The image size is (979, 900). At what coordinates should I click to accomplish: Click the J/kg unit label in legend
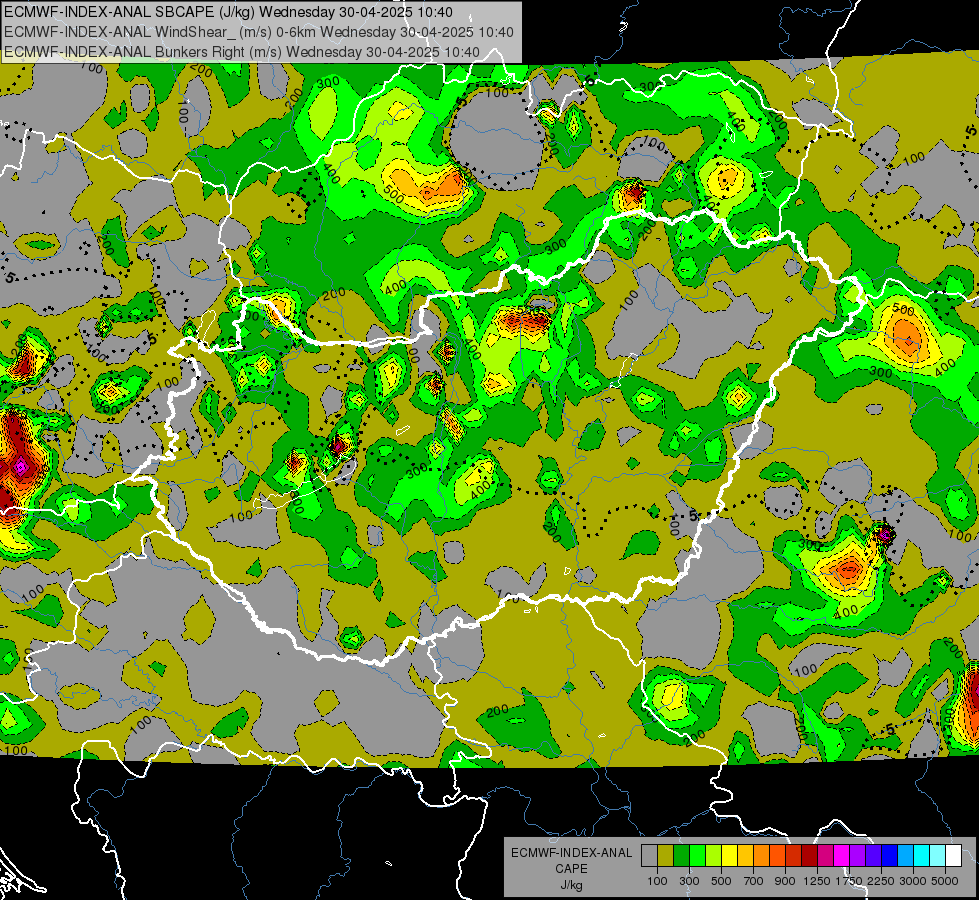point(572,885)
